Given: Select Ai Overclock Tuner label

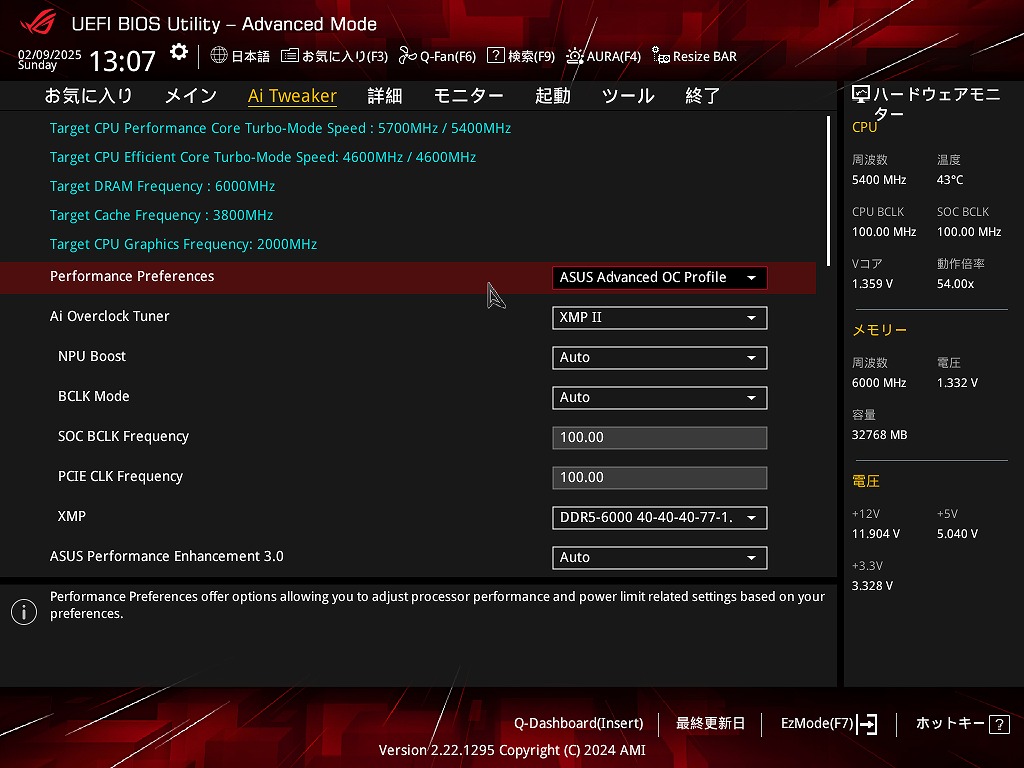Looking at the screenshot, I should point(110,316).
